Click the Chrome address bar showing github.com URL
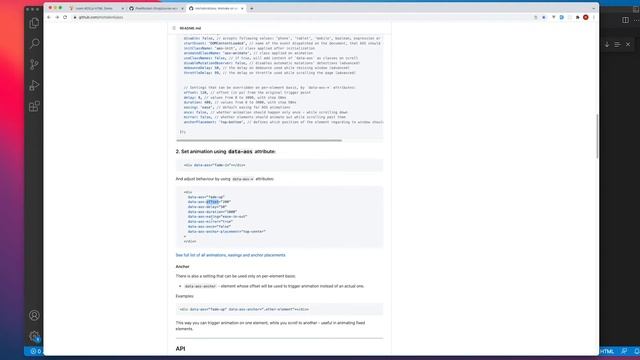Image resolution: width=640 pixels, height=360 pixels. click(x=302, y=17)
